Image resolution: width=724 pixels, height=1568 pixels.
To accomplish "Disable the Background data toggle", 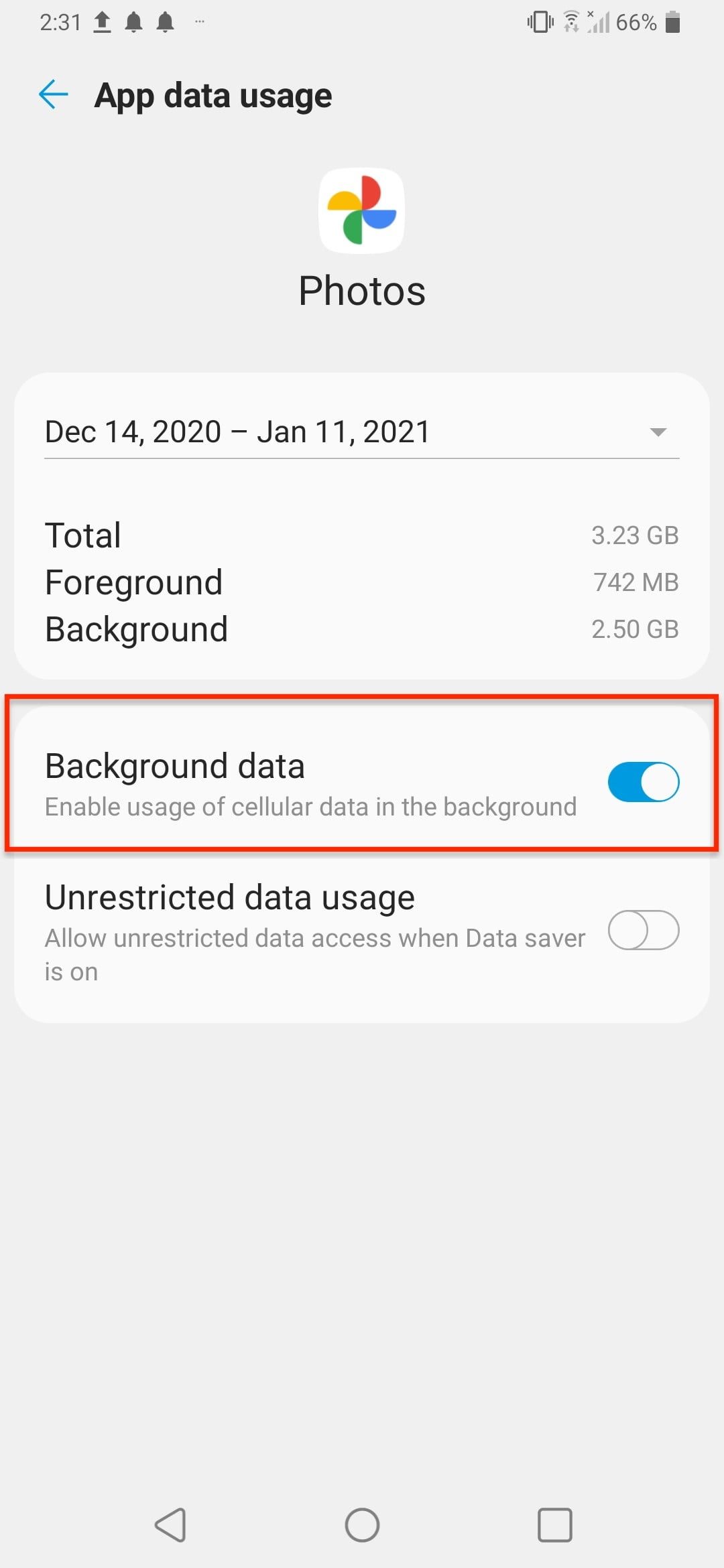I will 643,782.
